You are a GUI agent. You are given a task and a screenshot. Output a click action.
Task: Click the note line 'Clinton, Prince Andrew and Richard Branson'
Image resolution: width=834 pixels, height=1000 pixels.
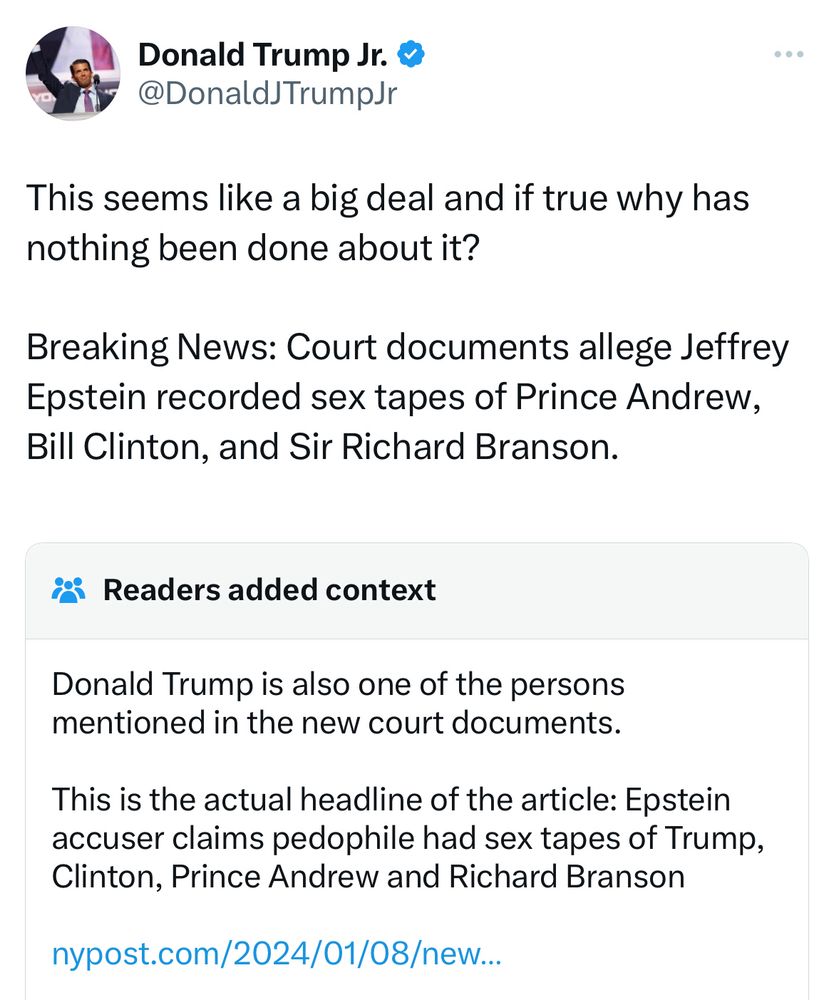pos(368,877)
